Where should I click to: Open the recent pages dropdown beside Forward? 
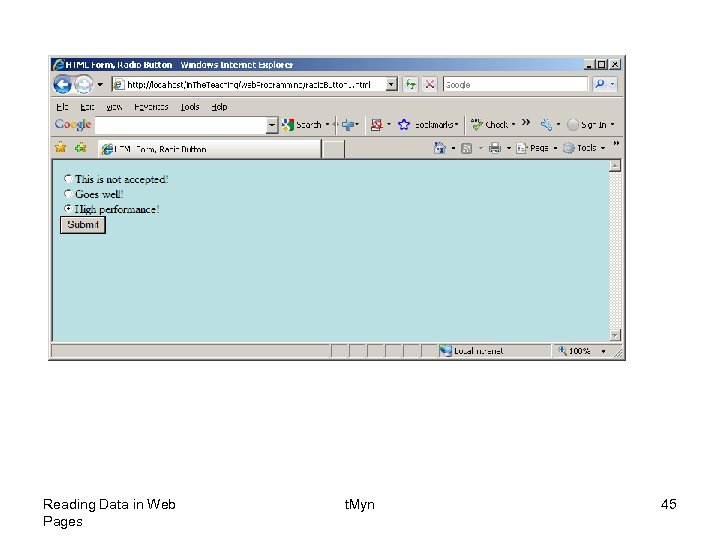100,84
